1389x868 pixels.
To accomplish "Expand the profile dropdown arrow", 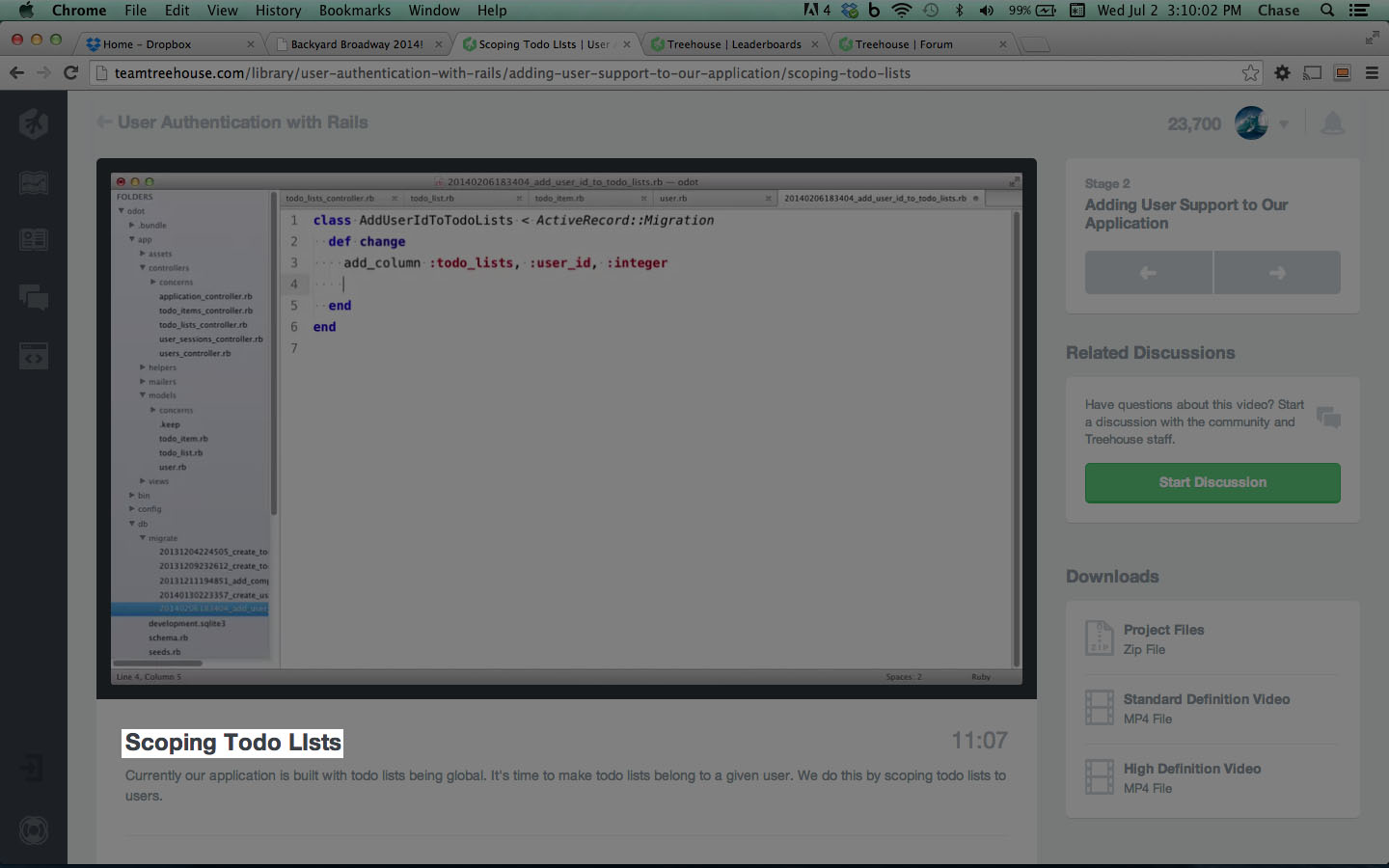I will 1283,124.
